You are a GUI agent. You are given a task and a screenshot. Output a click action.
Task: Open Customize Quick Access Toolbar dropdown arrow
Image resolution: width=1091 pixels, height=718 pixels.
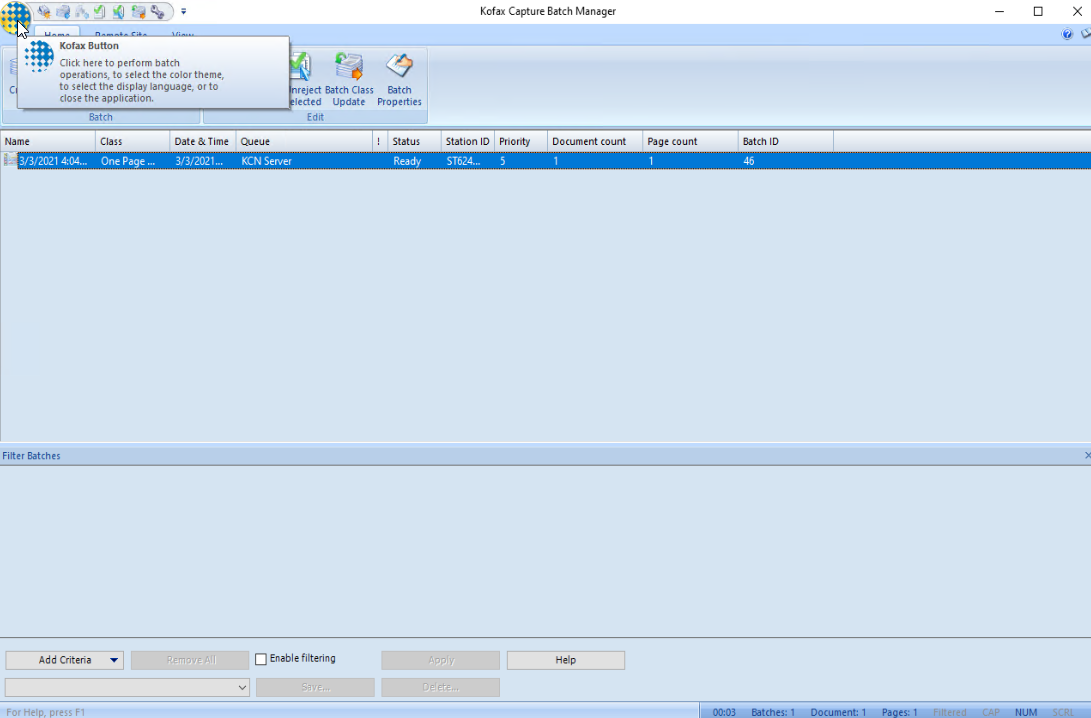pos(184,12)
